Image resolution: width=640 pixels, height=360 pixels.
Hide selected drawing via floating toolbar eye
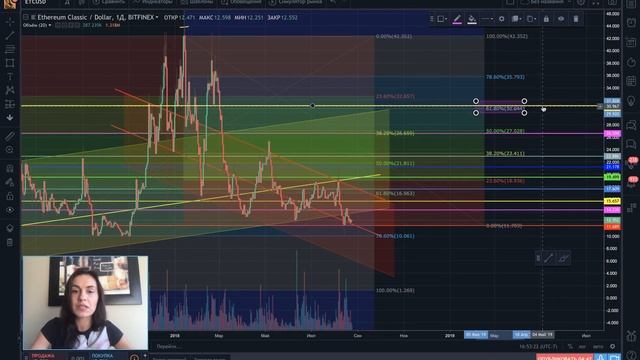(561, 19)
